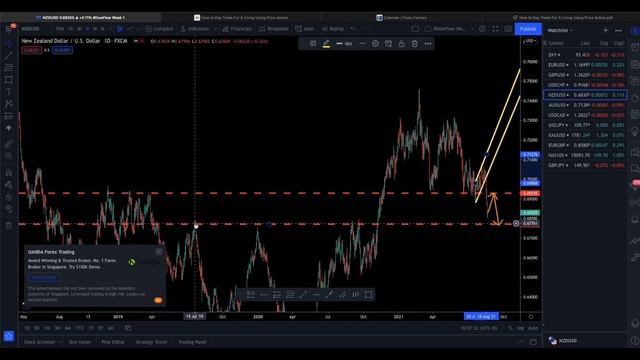Open the line thickness selector
The height and width of the screenshot is (360, 640).
tap(344, 44)
